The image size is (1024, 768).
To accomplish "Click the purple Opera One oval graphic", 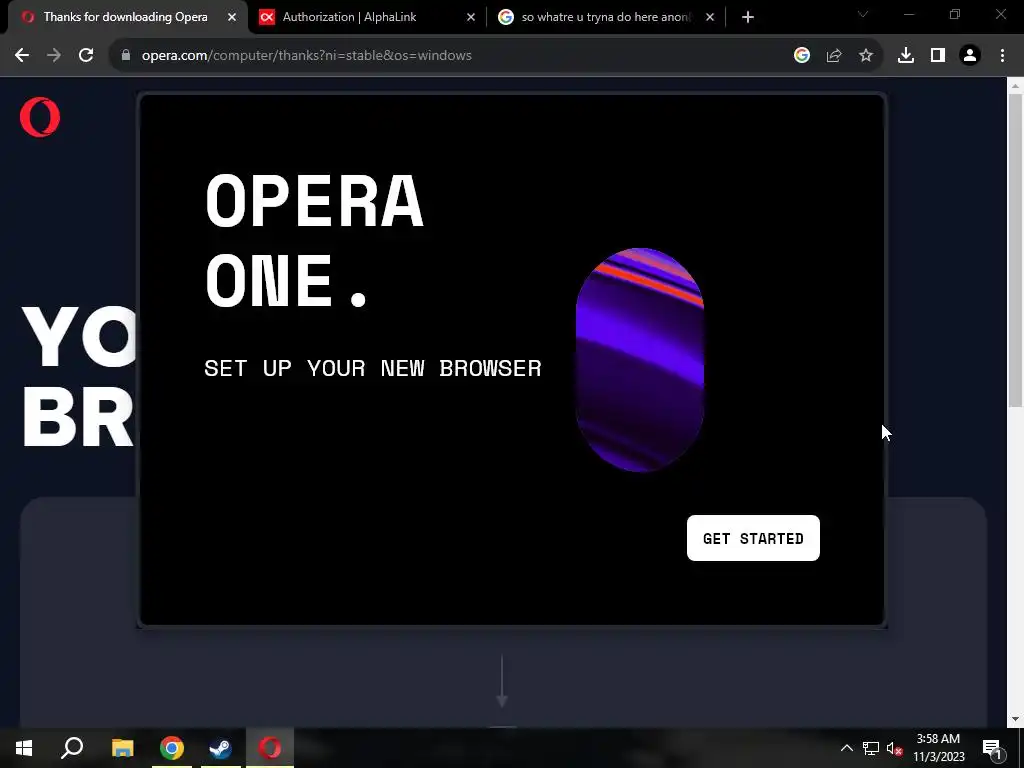I will [640, 359].
